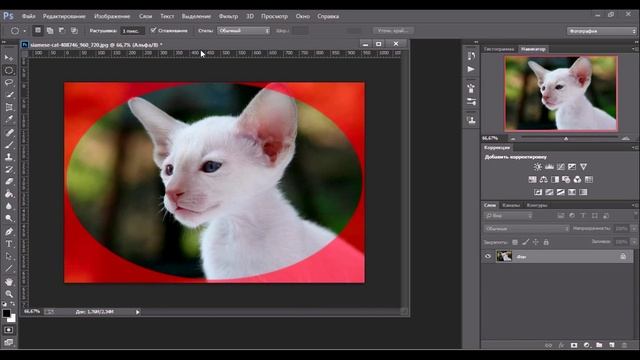Toggle lock position in Layers panel

click(536, 242)
